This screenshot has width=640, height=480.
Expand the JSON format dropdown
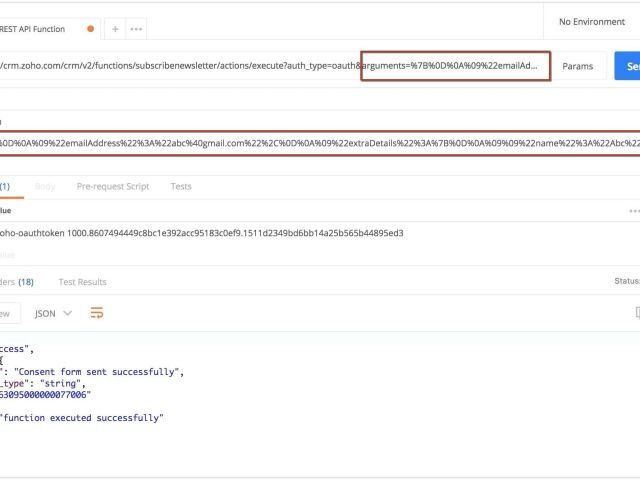[53, 313]
